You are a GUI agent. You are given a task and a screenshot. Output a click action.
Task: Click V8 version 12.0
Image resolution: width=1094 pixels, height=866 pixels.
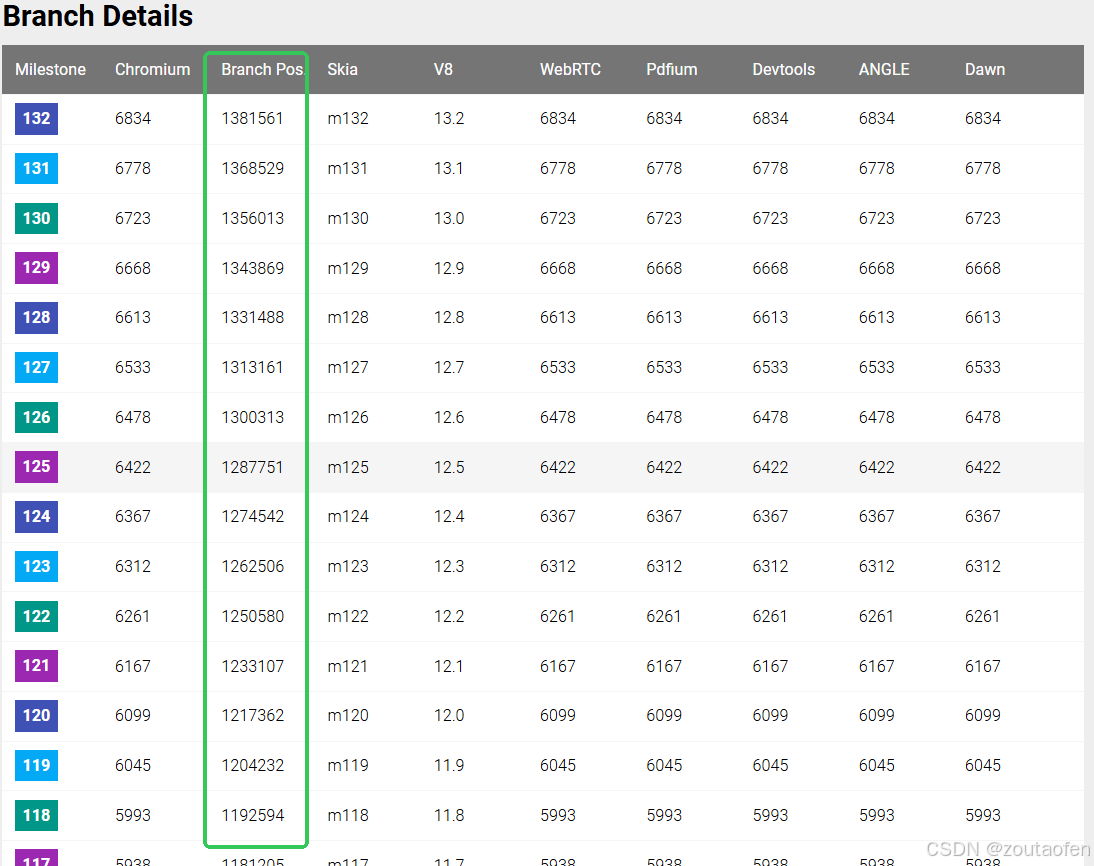(449, 715)
